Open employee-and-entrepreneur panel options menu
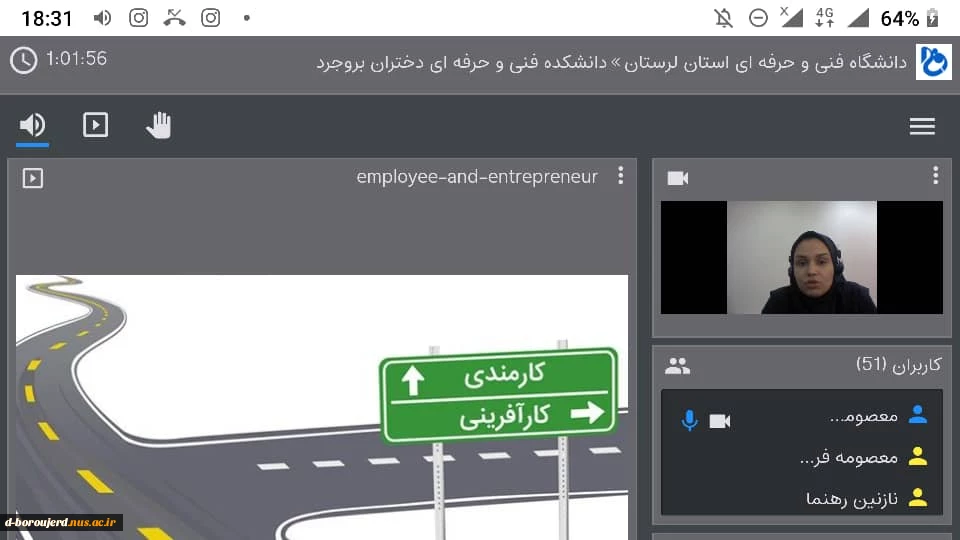Screen dimensions: 960x540 point(621,176)
